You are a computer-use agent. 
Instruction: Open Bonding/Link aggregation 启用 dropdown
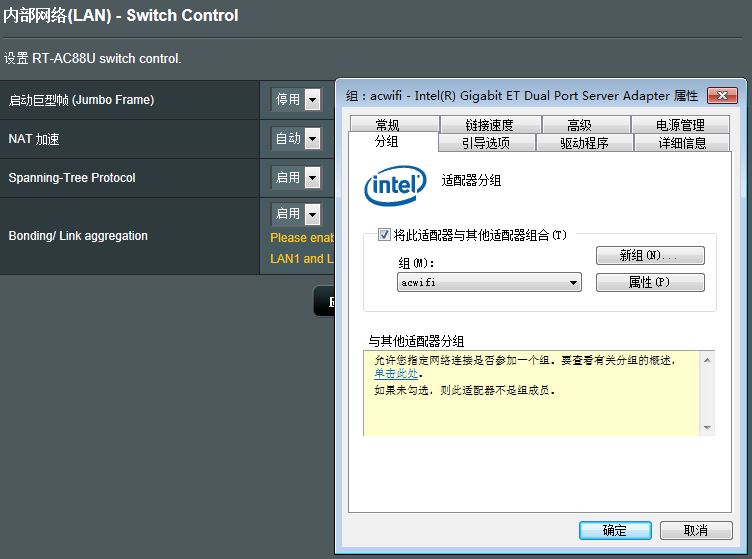coord(295,214)
